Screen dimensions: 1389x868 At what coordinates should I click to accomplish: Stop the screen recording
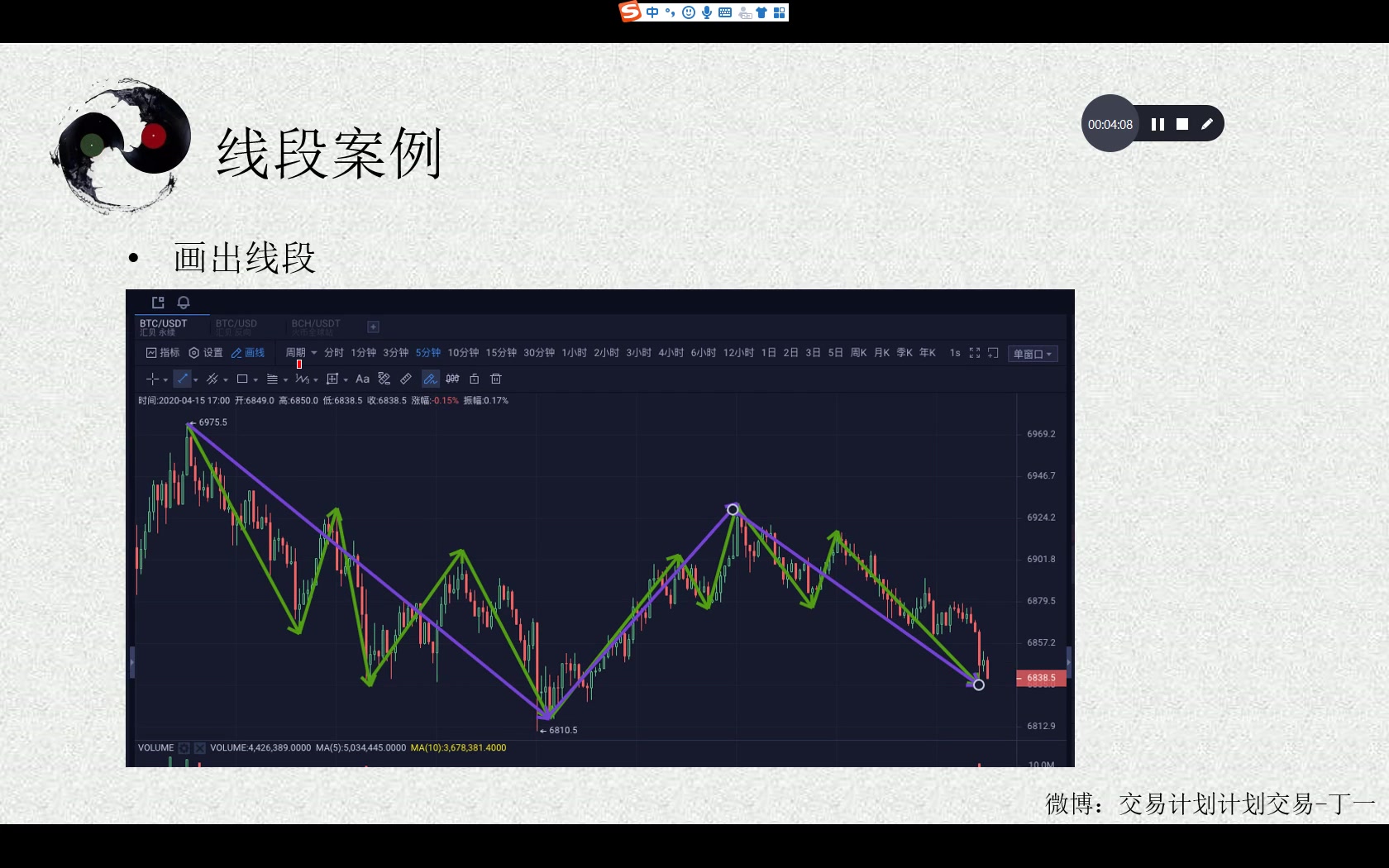tap(1182, 124)
